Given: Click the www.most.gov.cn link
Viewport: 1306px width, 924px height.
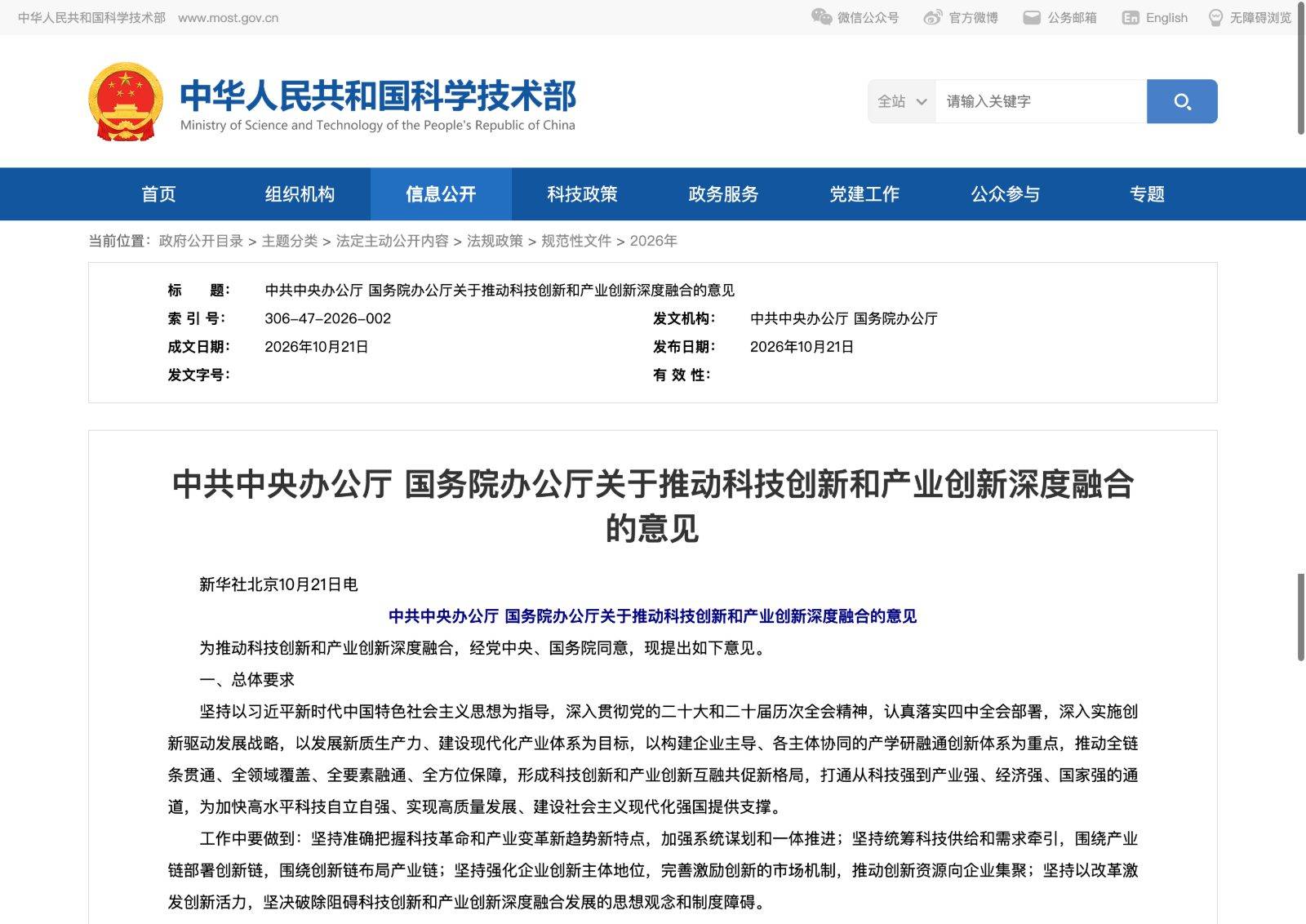Looking at the screenshot, I should coord(228,18).
